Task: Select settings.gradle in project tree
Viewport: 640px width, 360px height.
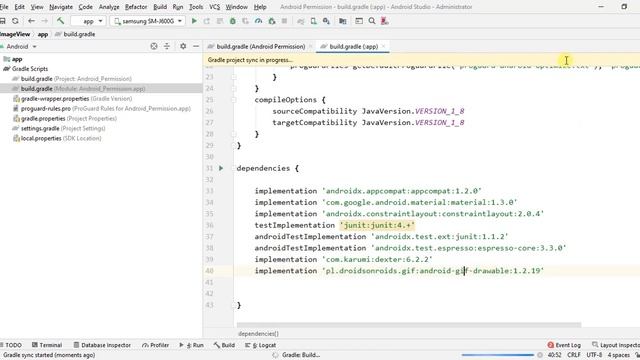Action: tap(59, 129)
